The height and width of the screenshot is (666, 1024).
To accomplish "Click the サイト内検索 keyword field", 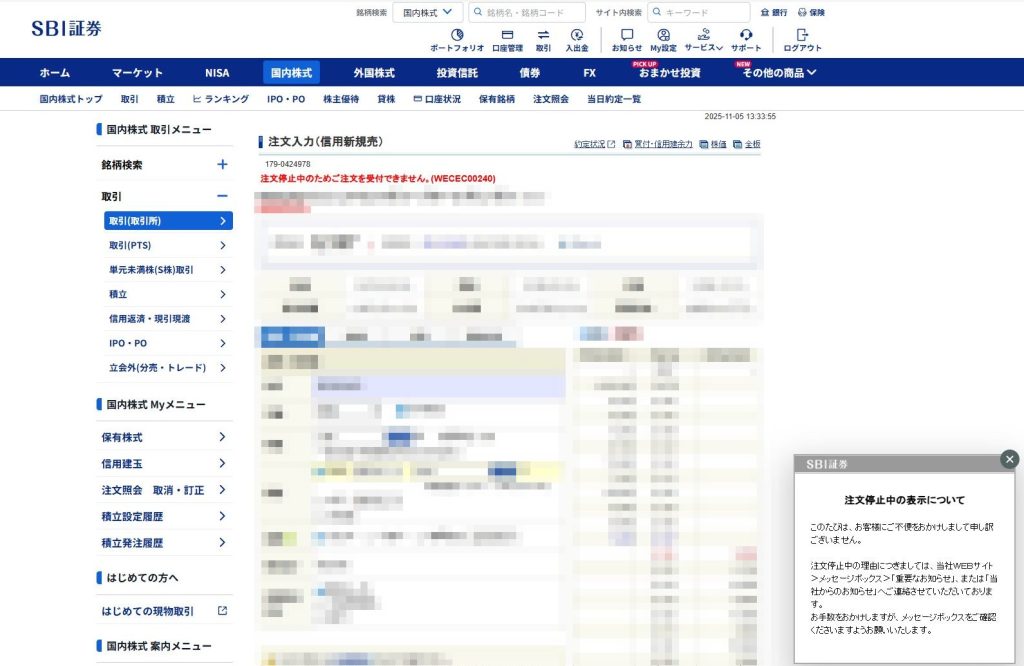I will click(699, 12).
